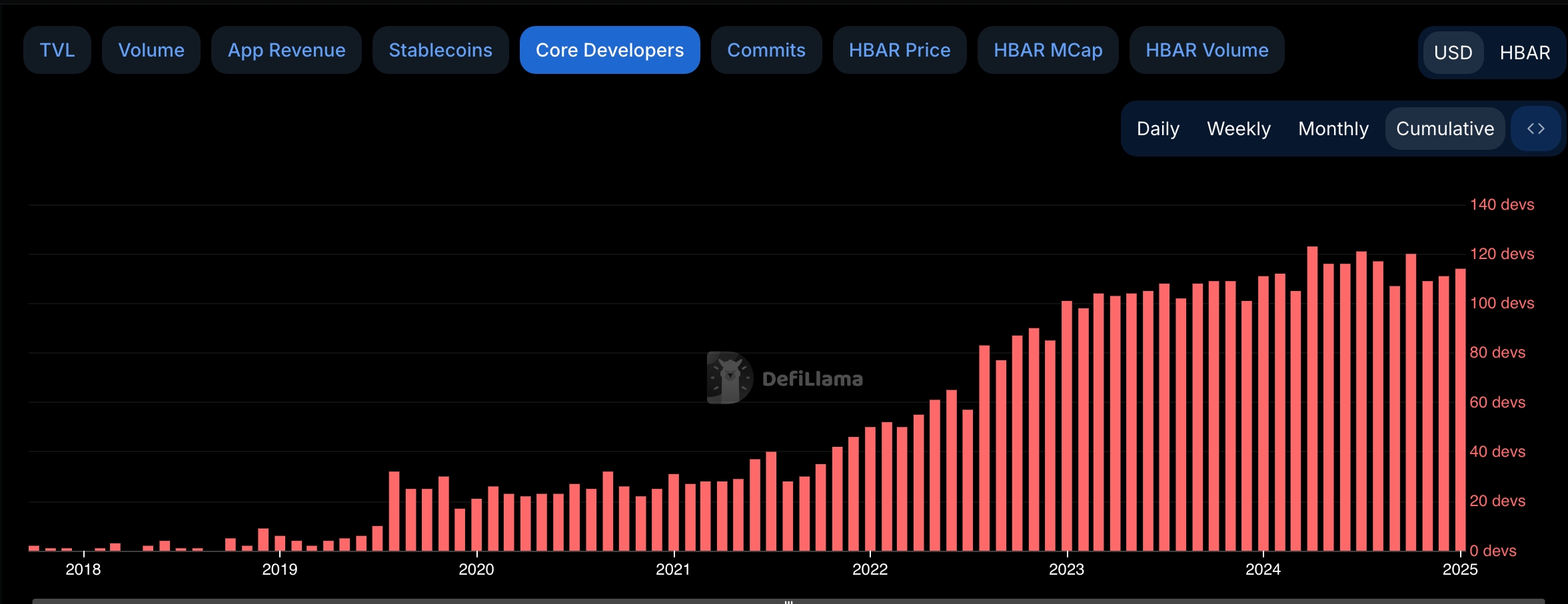Reselect the Core Developers tab
Screen dimensions: 1568x604
tap(609, 49)
